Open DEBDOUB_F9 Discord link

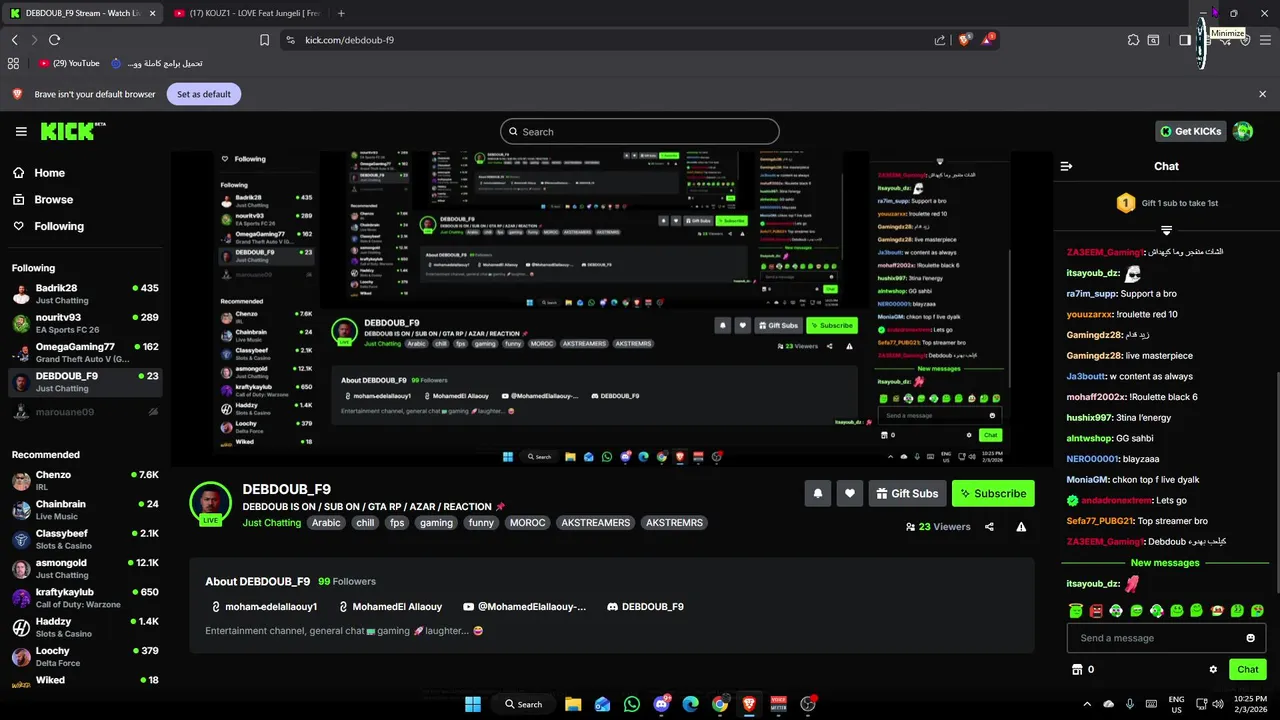tap(645, 607)
